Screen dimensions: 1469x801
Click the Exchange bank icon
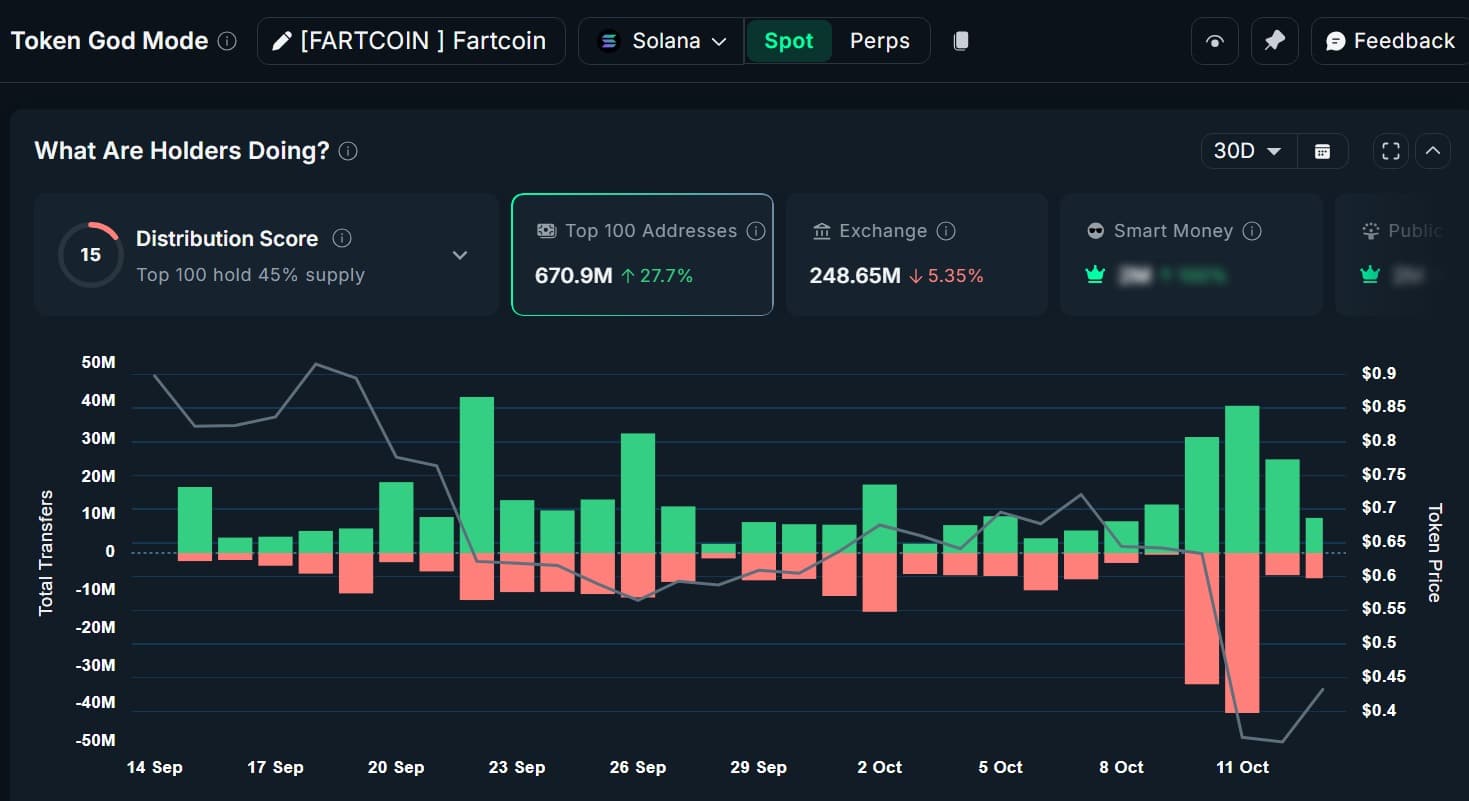pos(822,230)
